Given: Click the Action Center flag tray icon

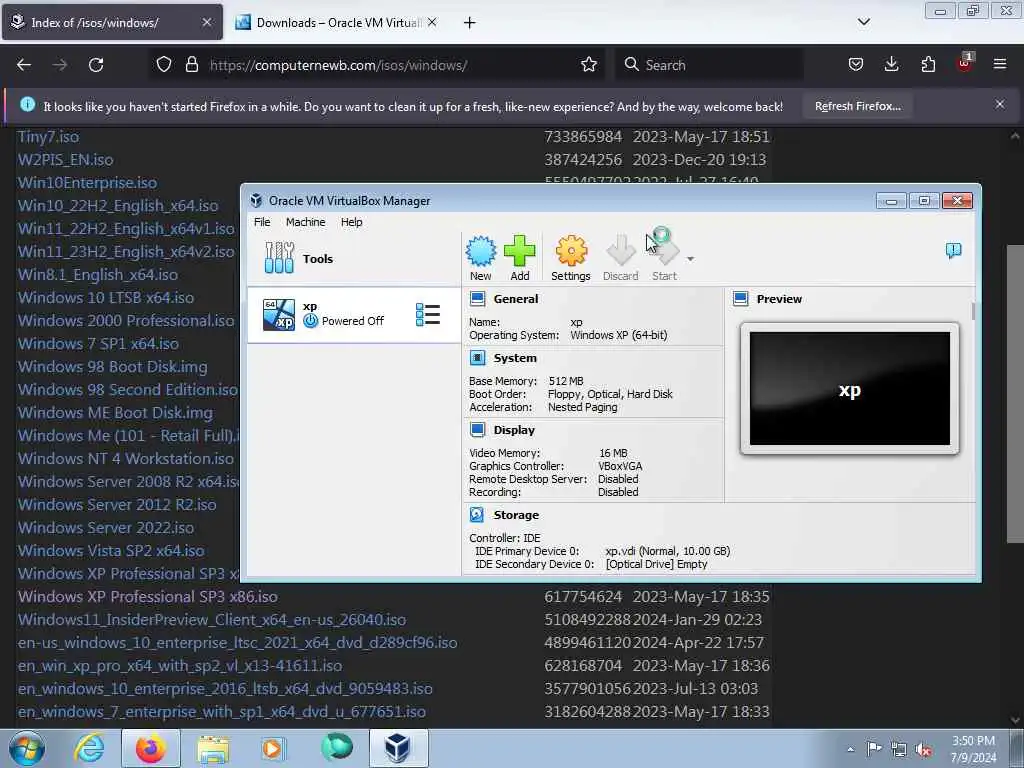Looking at the screenshot, I should [874, 748].
